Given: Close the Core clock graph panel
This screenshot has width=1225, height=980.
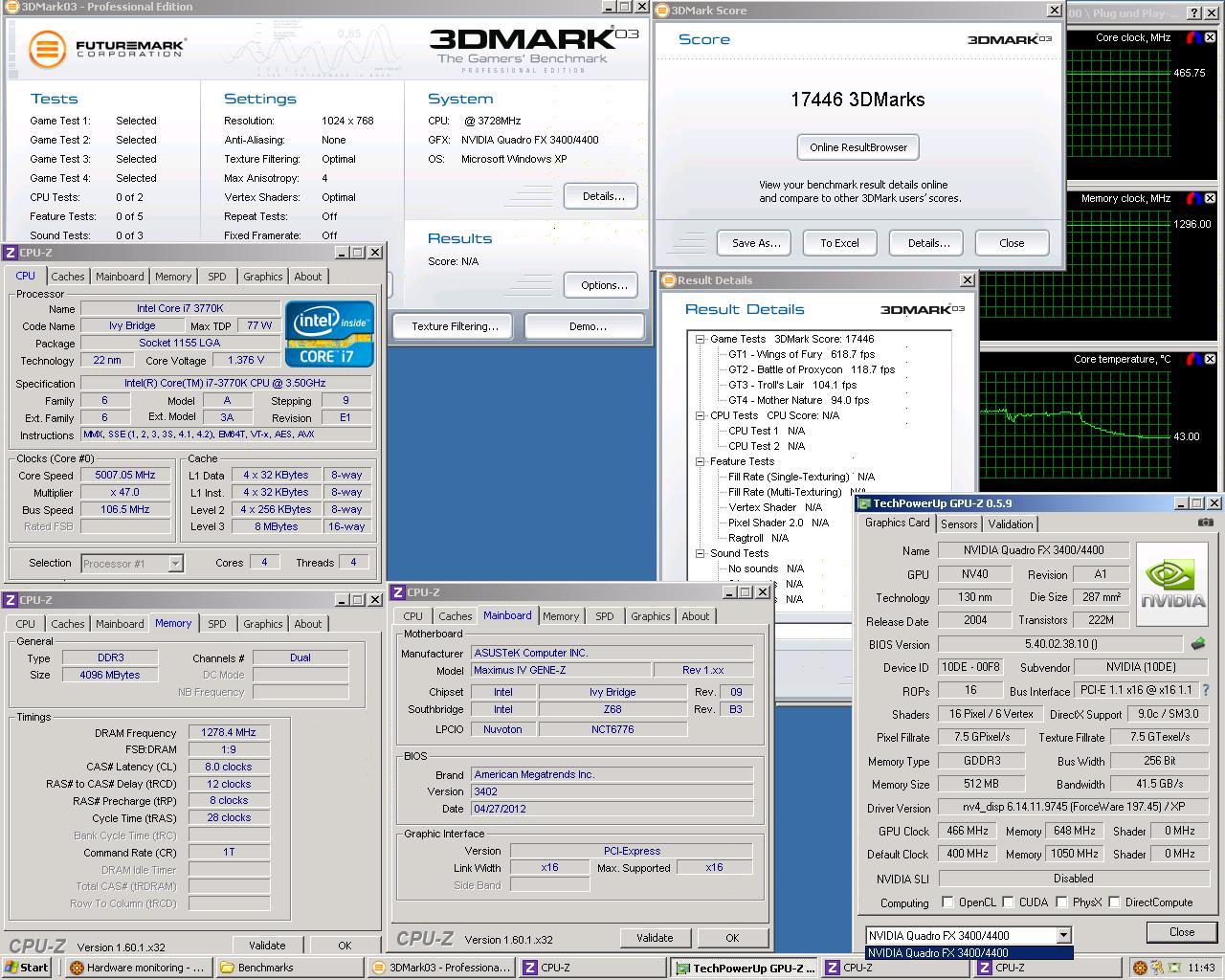Looking at the screenshot, I should click(1210, 38).
